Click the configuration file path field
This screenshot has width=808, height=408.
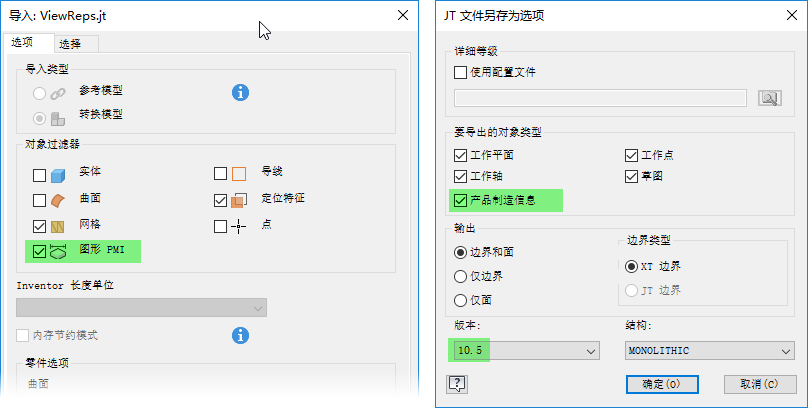coord(600,98)
